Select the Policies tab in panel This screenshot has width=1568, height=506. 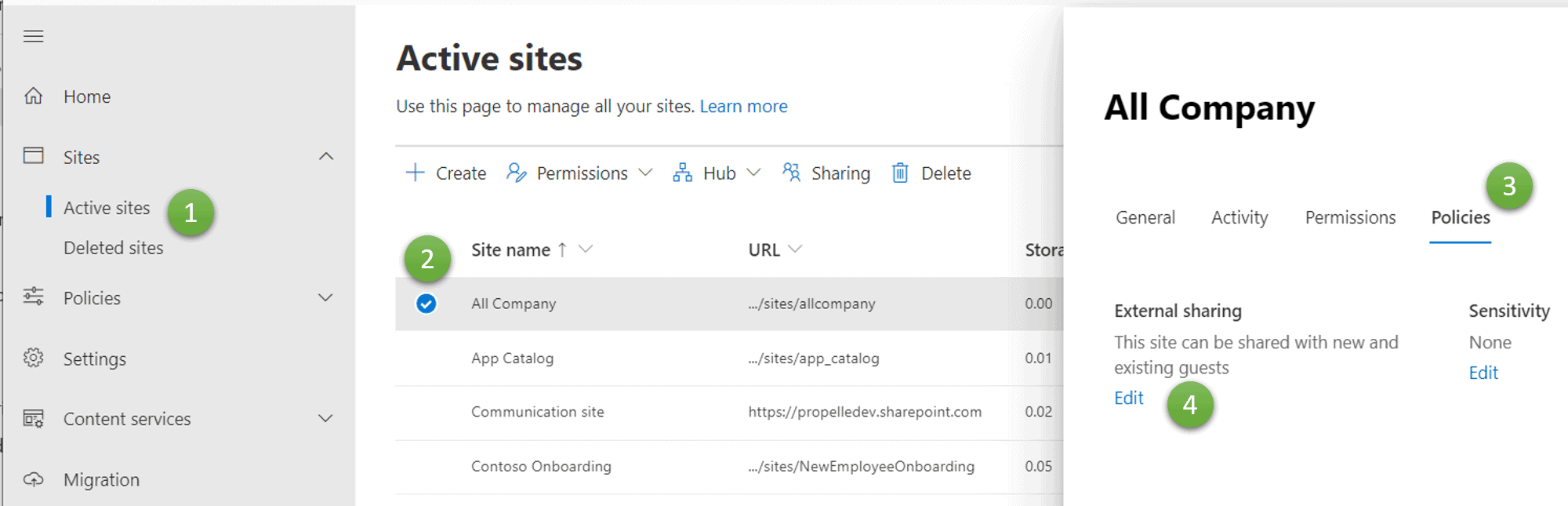coord(1461,217)
